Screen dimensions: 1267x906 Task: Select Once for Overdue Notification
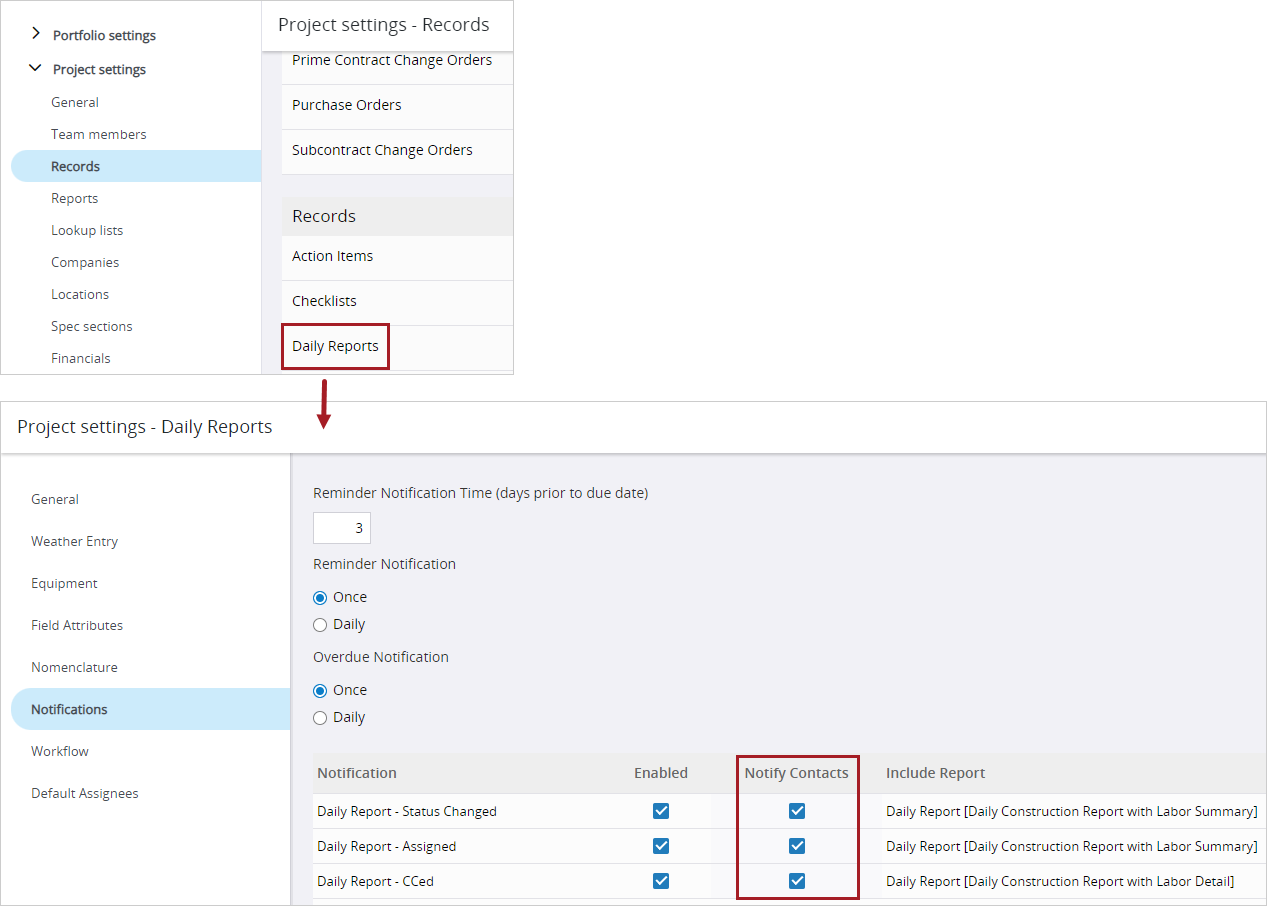(320, 690)
